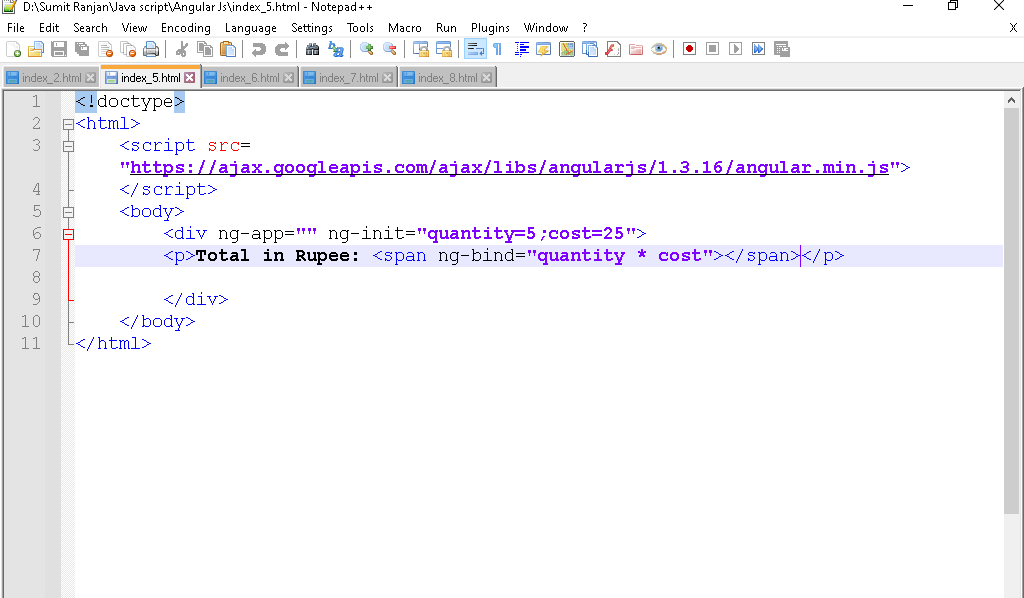Toggle Show All Characters pilcrow button

497,49
